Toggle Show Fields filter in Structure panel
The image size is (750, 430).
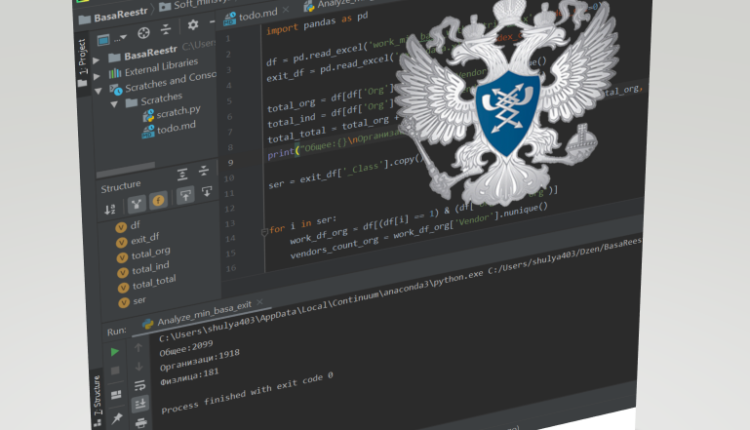click(x=159, y=201)
